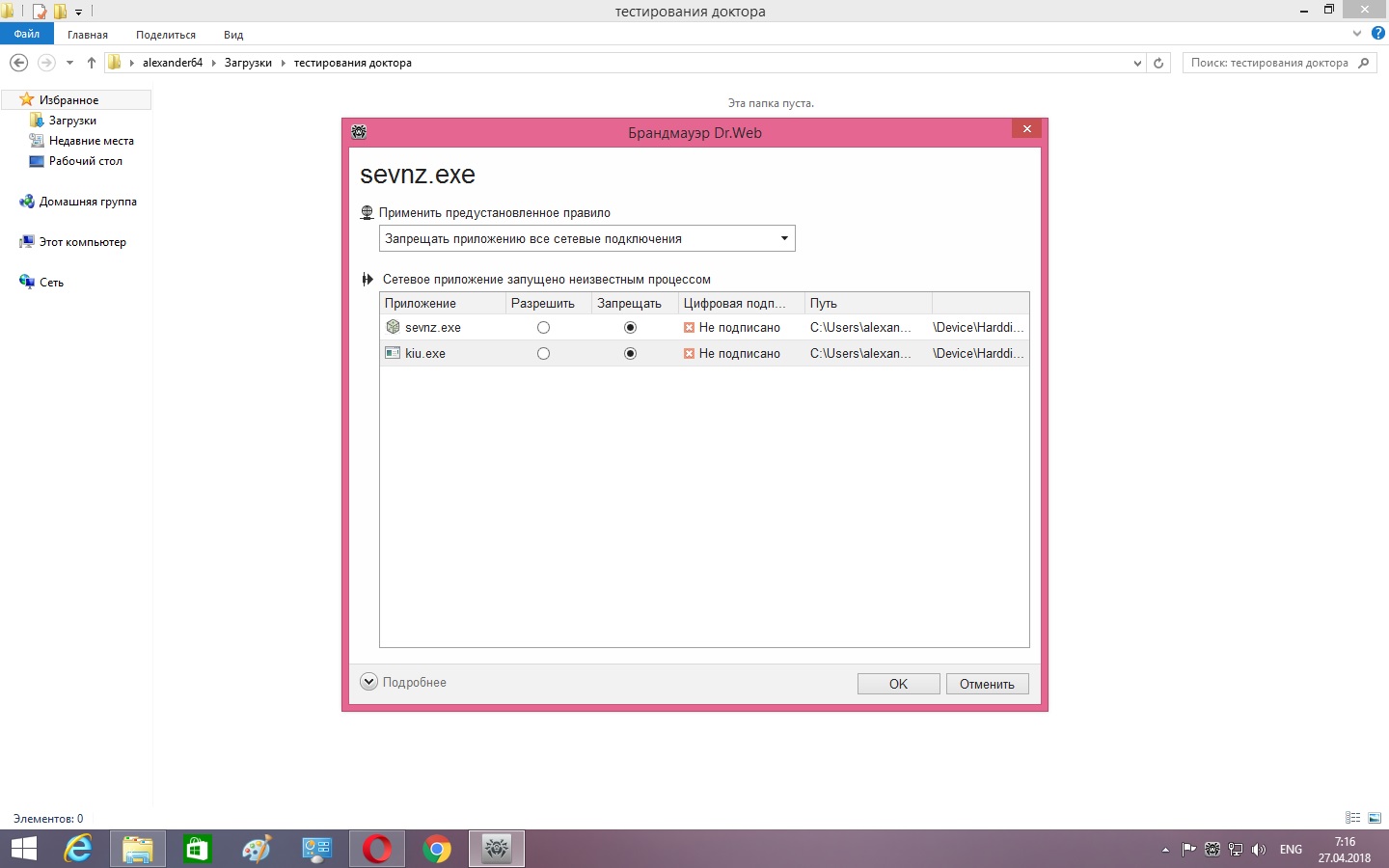Click the kiu.exe application icon in the table
Viewport: 1389px width, 868px height.
393,353
